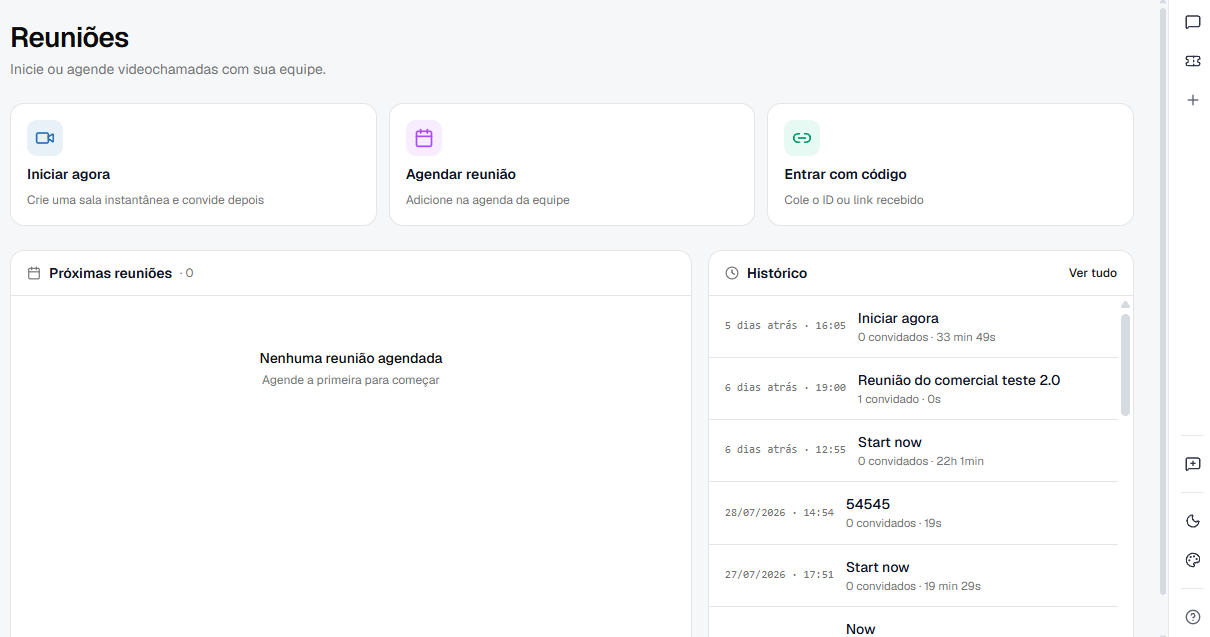
Task: Click the timestamp 6 dias atrás · 19:00
Action: (x=785, y=388)
